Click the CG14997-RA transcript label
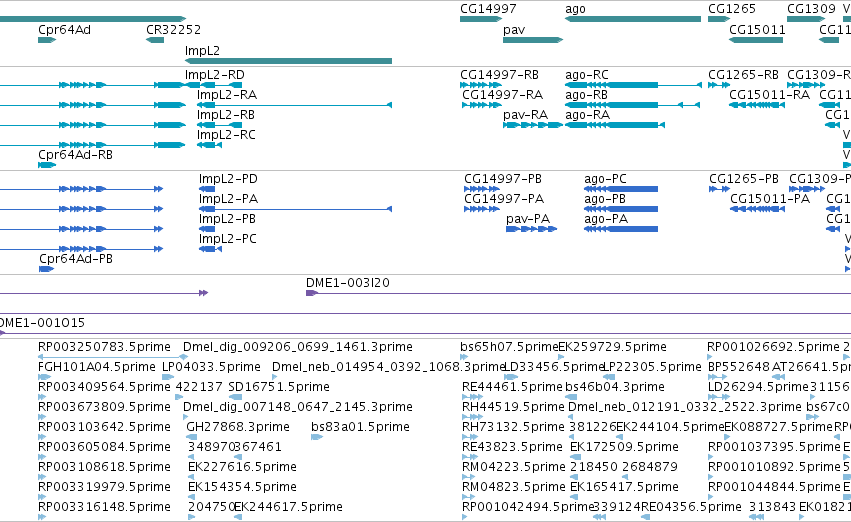Image resolution: width=851 pixels, height=522 pixels. coord(503,95)
